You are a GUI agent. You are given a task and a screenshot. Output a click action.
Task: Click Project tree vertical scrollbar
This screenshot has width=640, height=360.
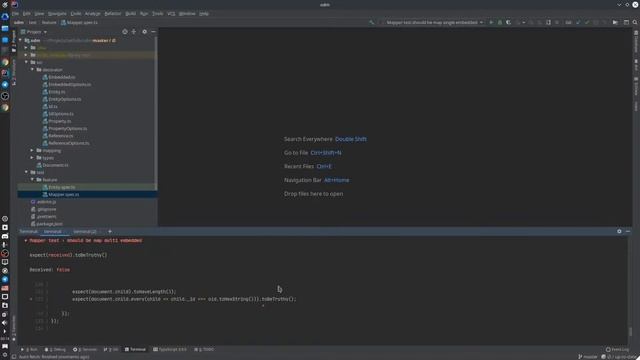coord(156,114)
